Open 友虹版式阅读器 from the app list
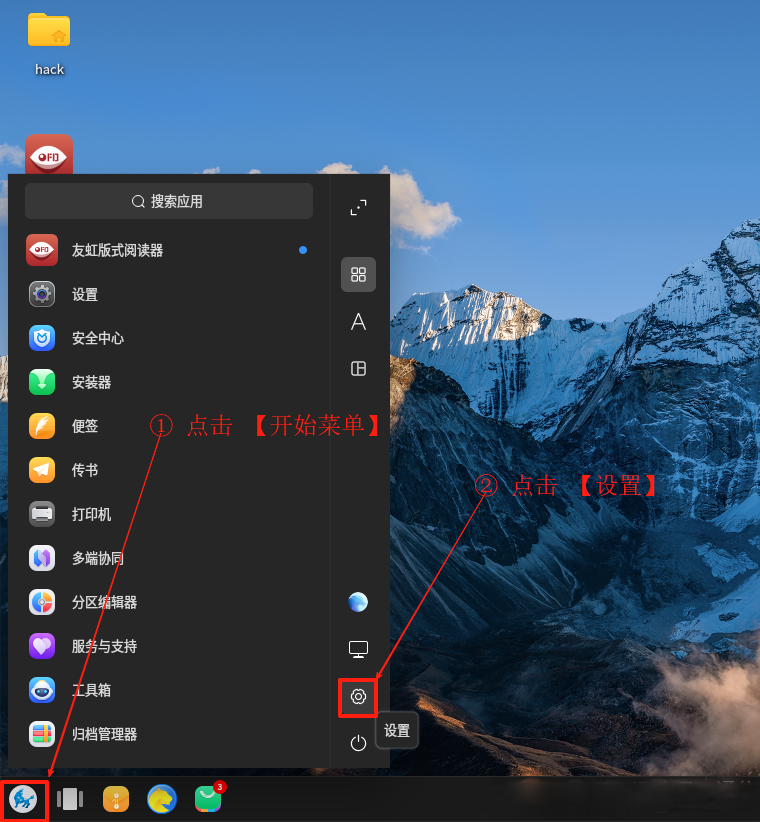Viewport: 760px width, 822px height. pos(116,250)
